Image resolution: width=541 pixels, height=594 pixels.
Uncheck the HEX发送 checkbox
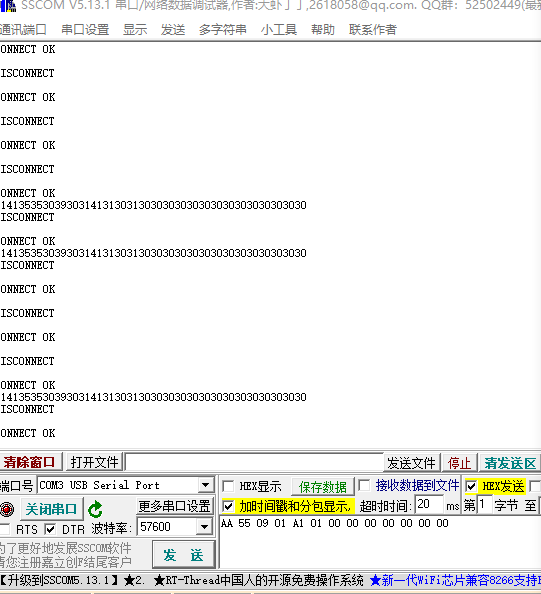point(471,486)
